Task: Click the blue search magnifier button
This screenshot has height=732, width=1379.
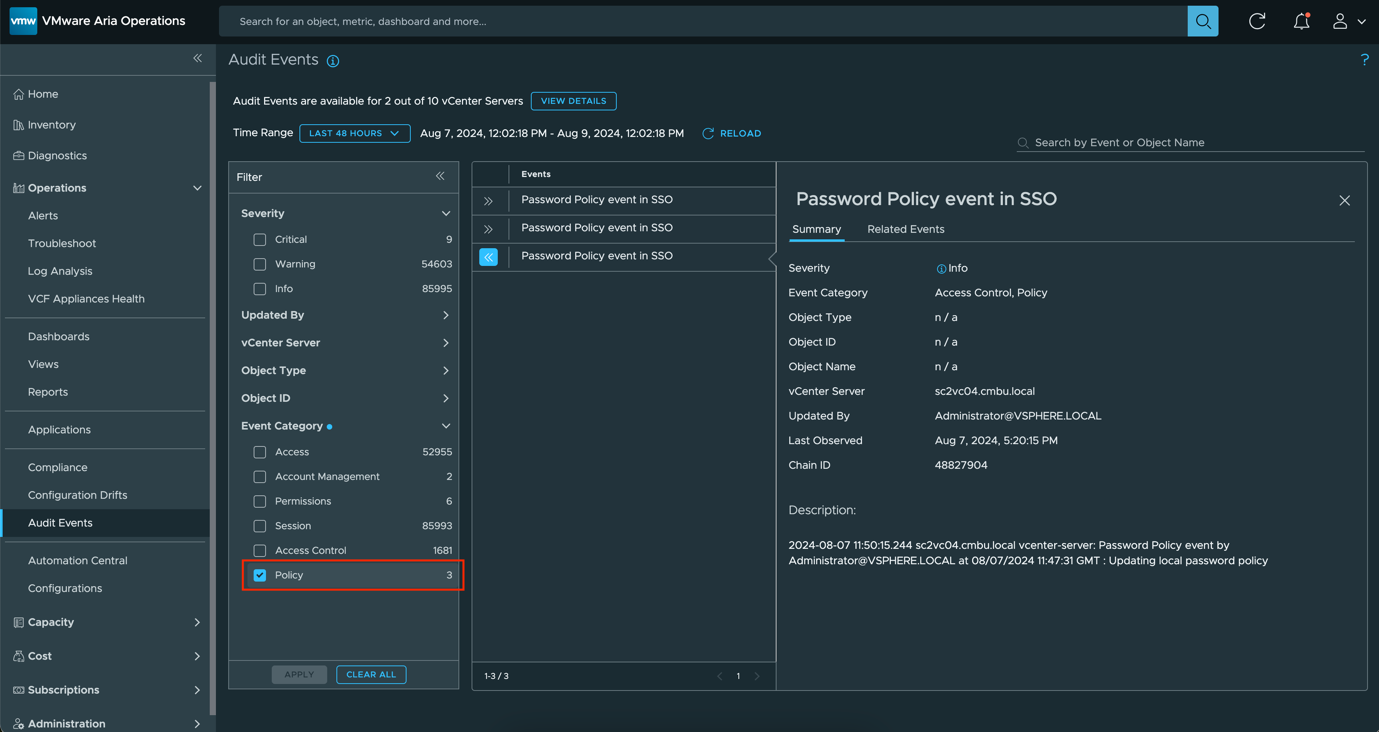Action: click(x=1203, y=21)
